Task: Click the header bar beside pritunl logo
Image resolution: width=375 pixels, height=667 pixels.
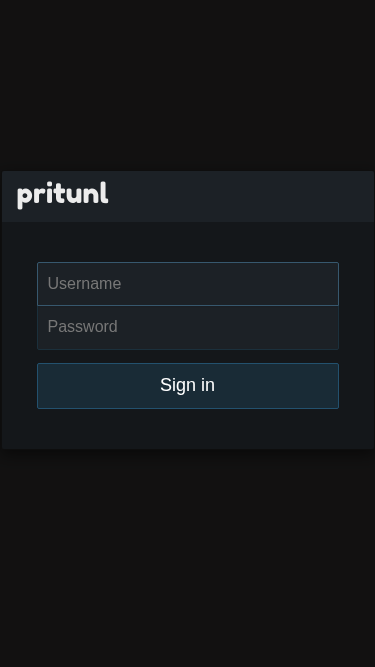Action: coord(240,197)
